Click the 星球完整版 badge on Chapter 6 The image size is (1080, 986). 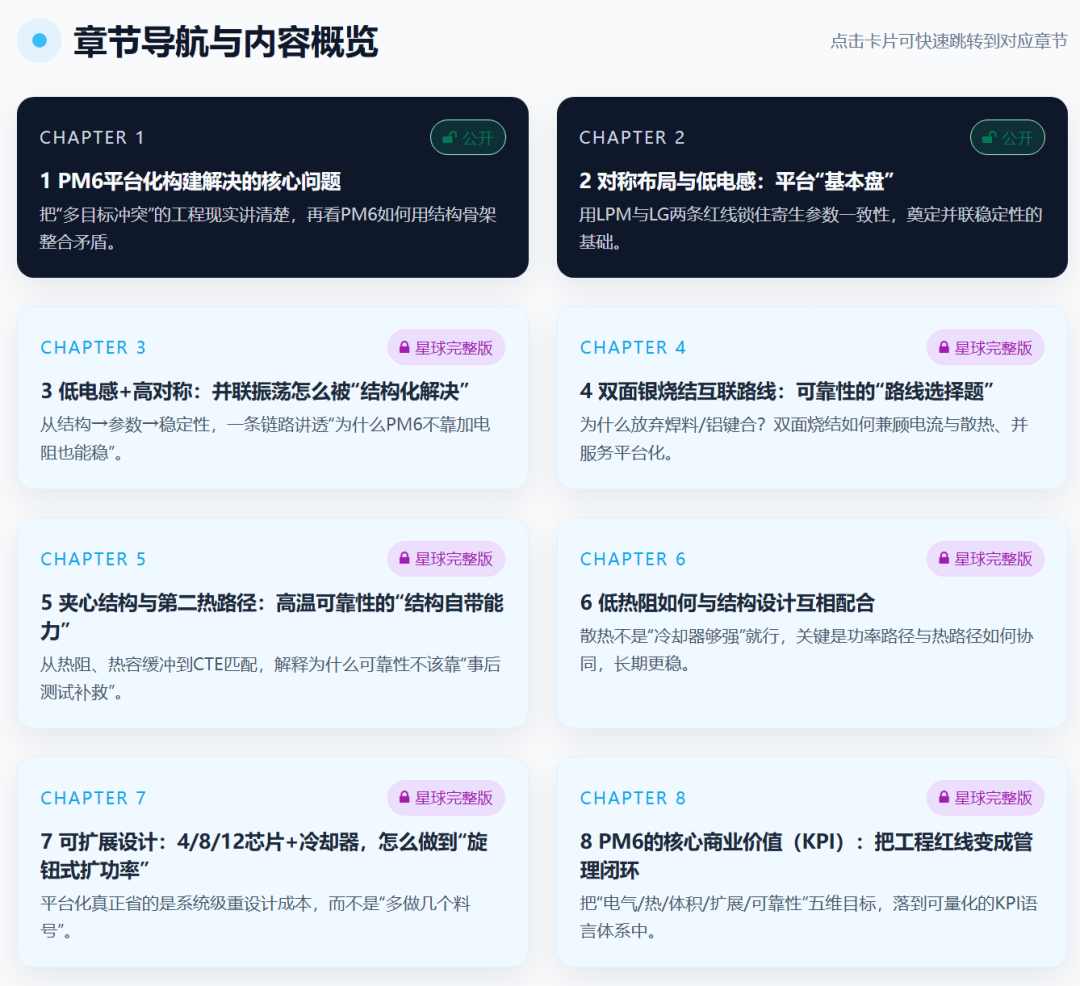(985, 559)
